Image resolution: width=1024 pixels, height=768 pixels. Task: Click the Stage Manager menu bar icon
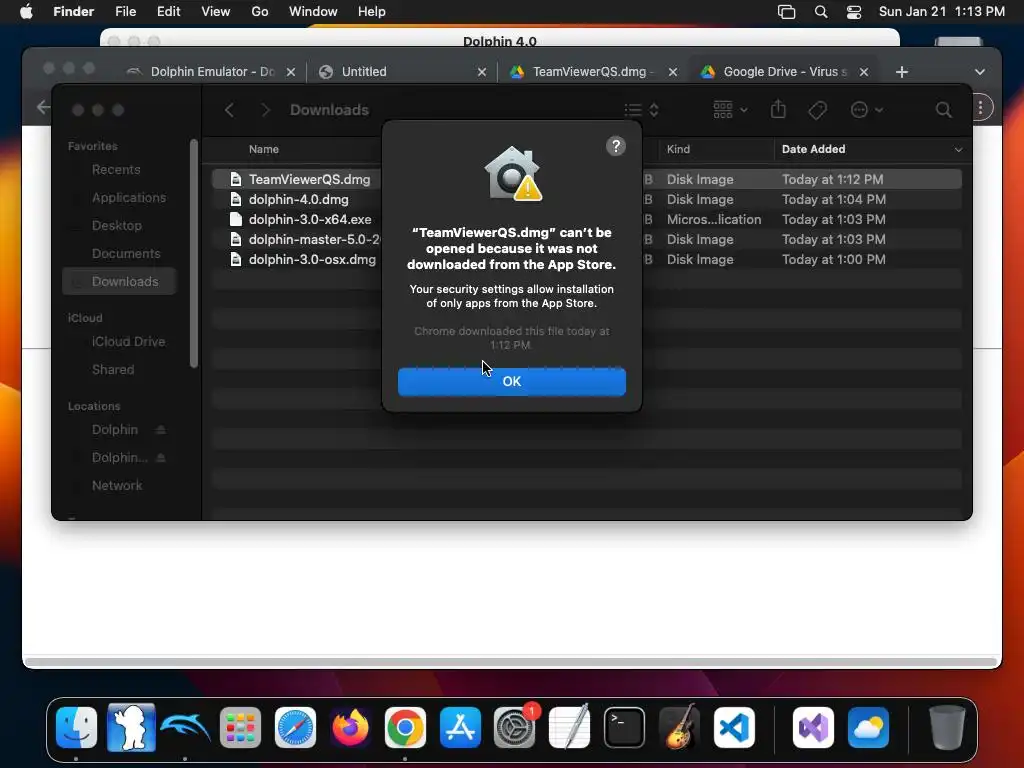click(786, 12)
